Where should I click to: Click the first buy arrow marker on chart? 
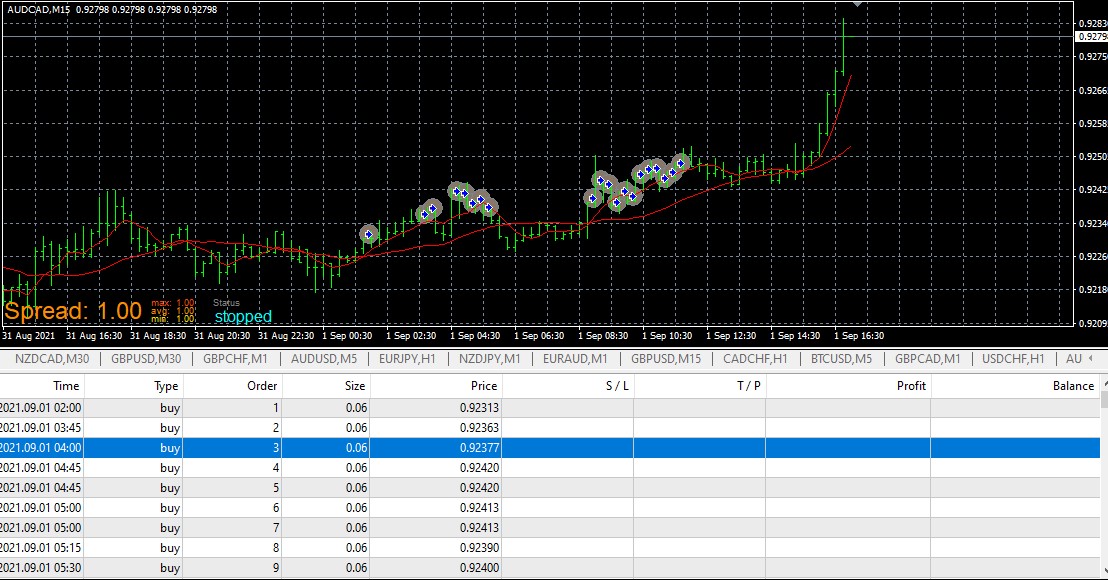368,235
